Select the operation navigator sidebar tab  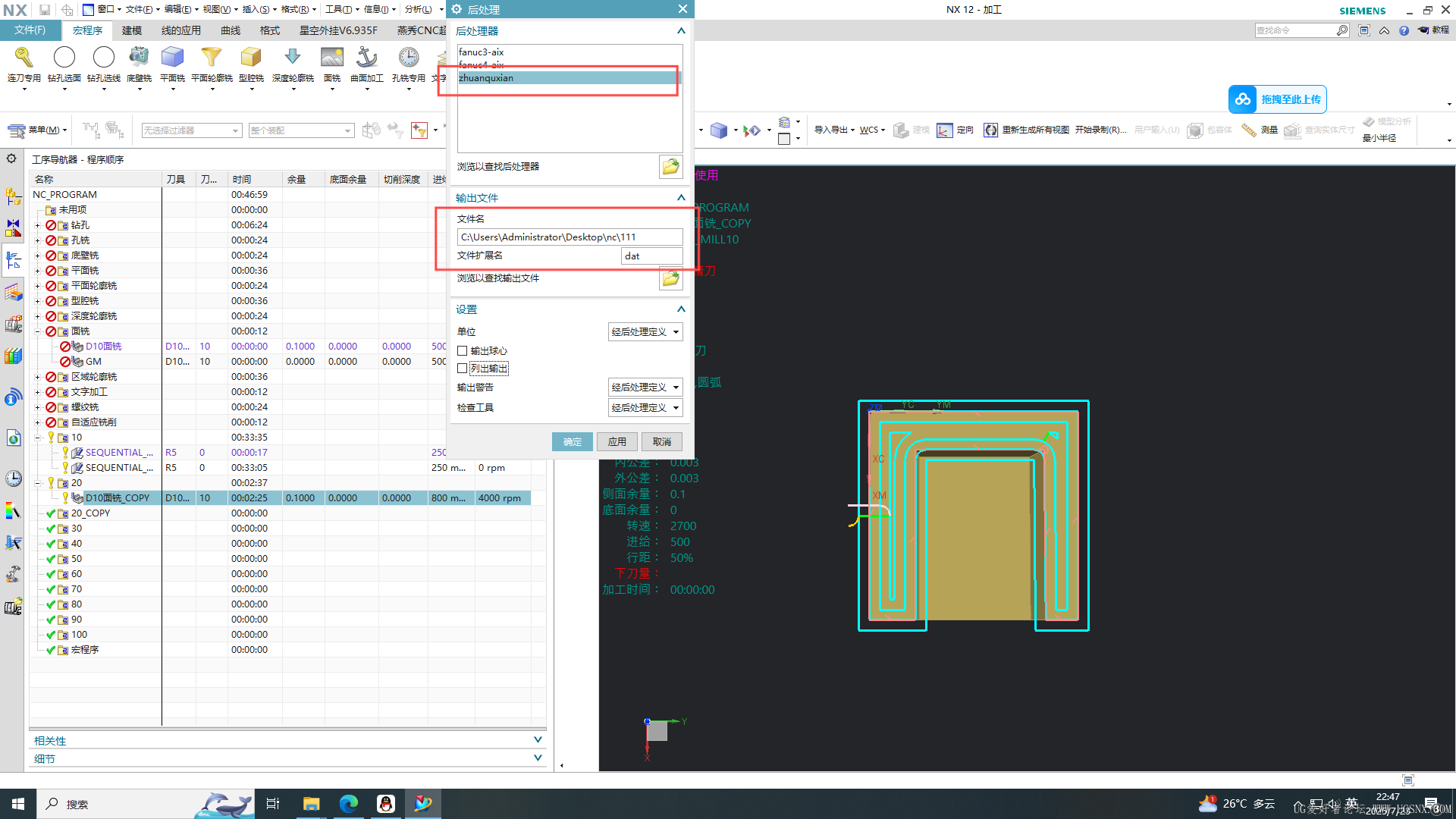point(13,260)
